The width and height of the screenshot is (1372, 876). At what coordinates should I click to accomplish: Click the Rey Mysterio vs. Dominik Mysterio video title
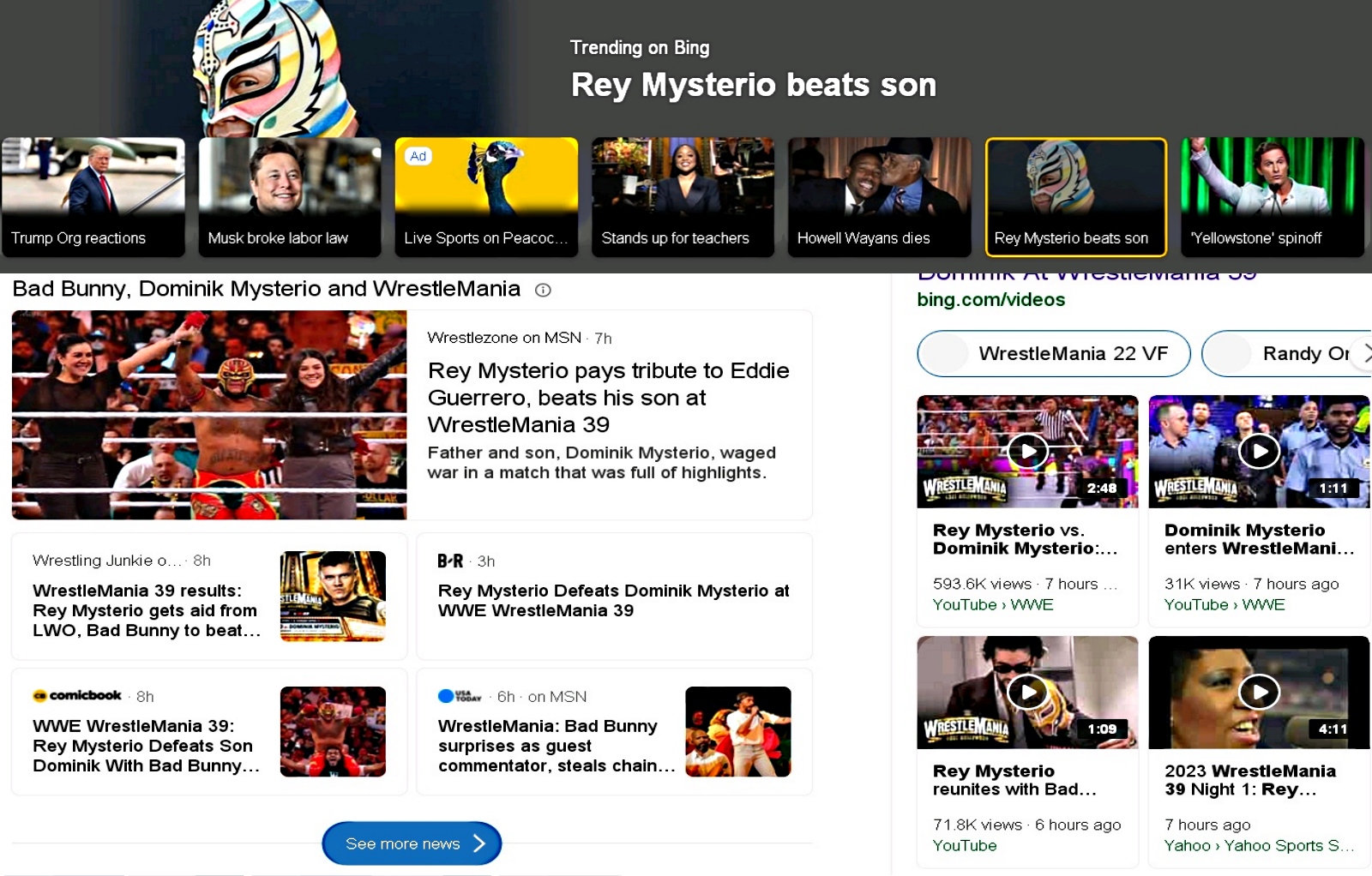click(1025, 539)
